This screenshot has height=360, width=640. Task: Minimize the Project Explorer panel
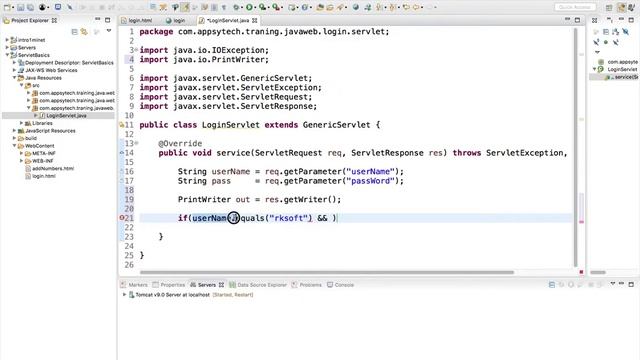point(98,20)
